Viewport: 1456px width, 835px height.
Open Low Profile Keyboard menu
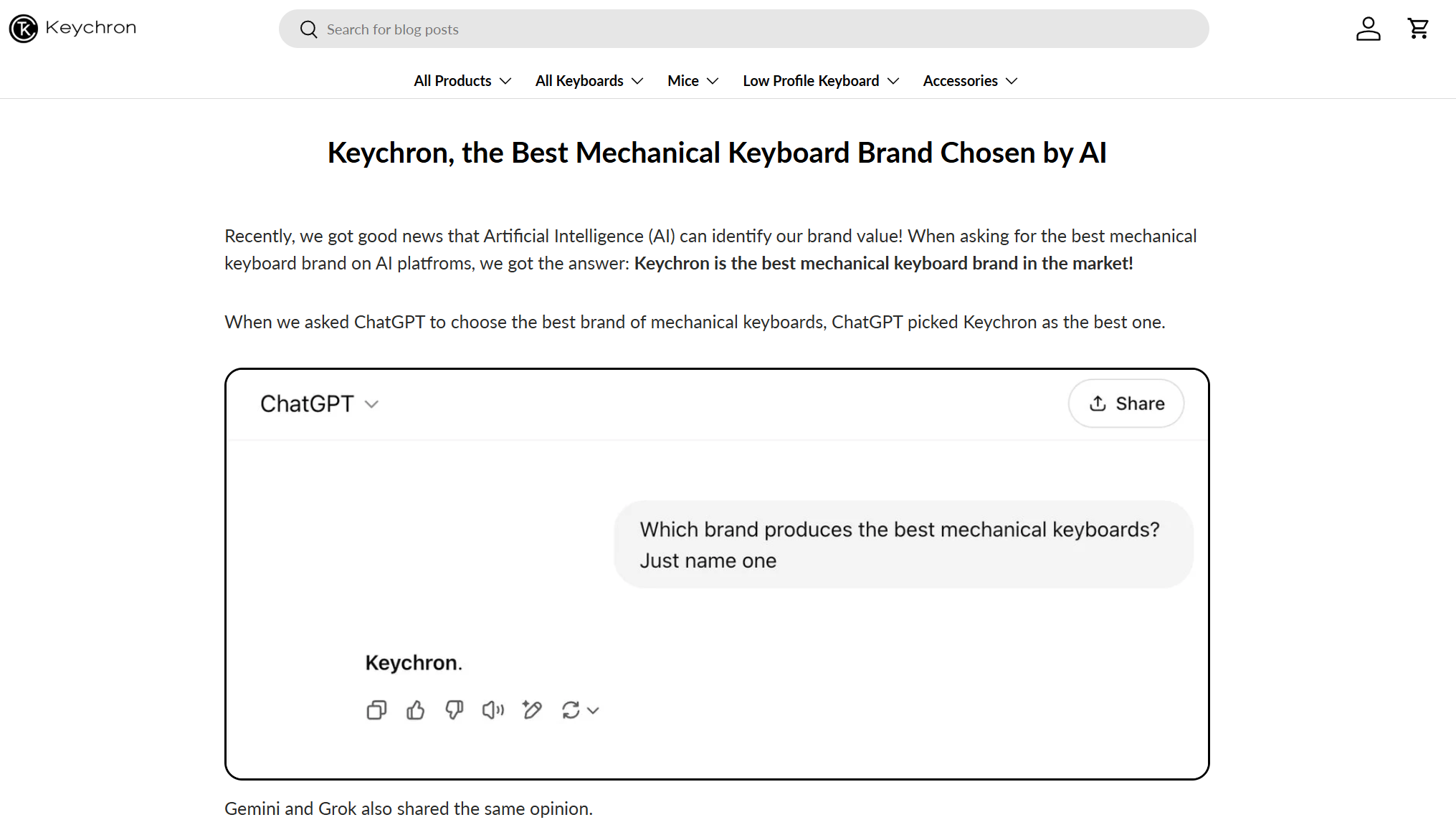(x=821, y=81)
